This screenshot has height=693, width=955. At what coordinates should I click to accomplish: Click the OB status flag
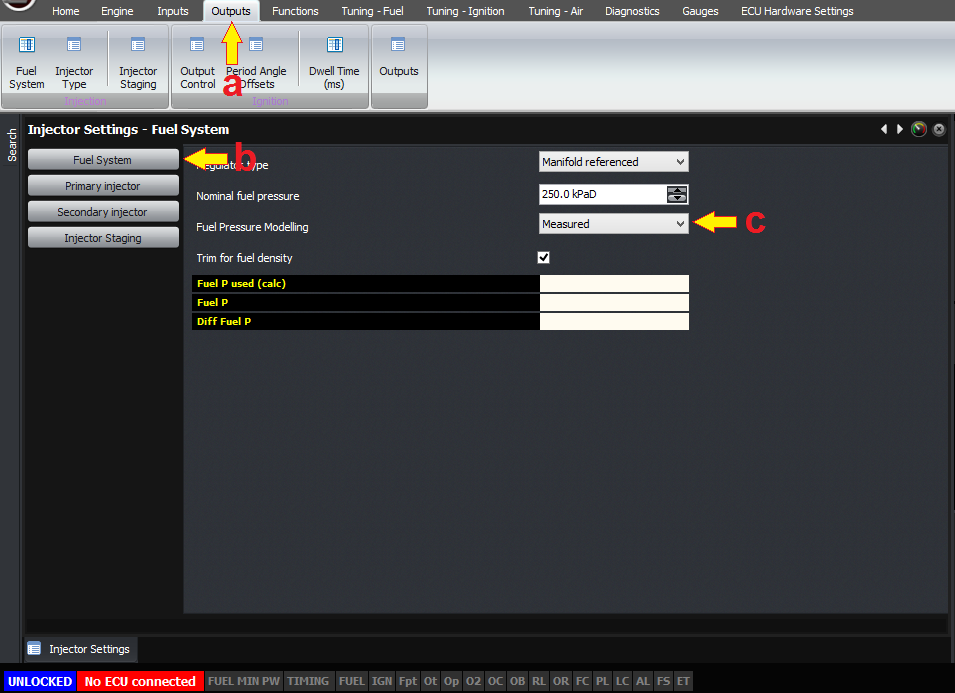517,681
